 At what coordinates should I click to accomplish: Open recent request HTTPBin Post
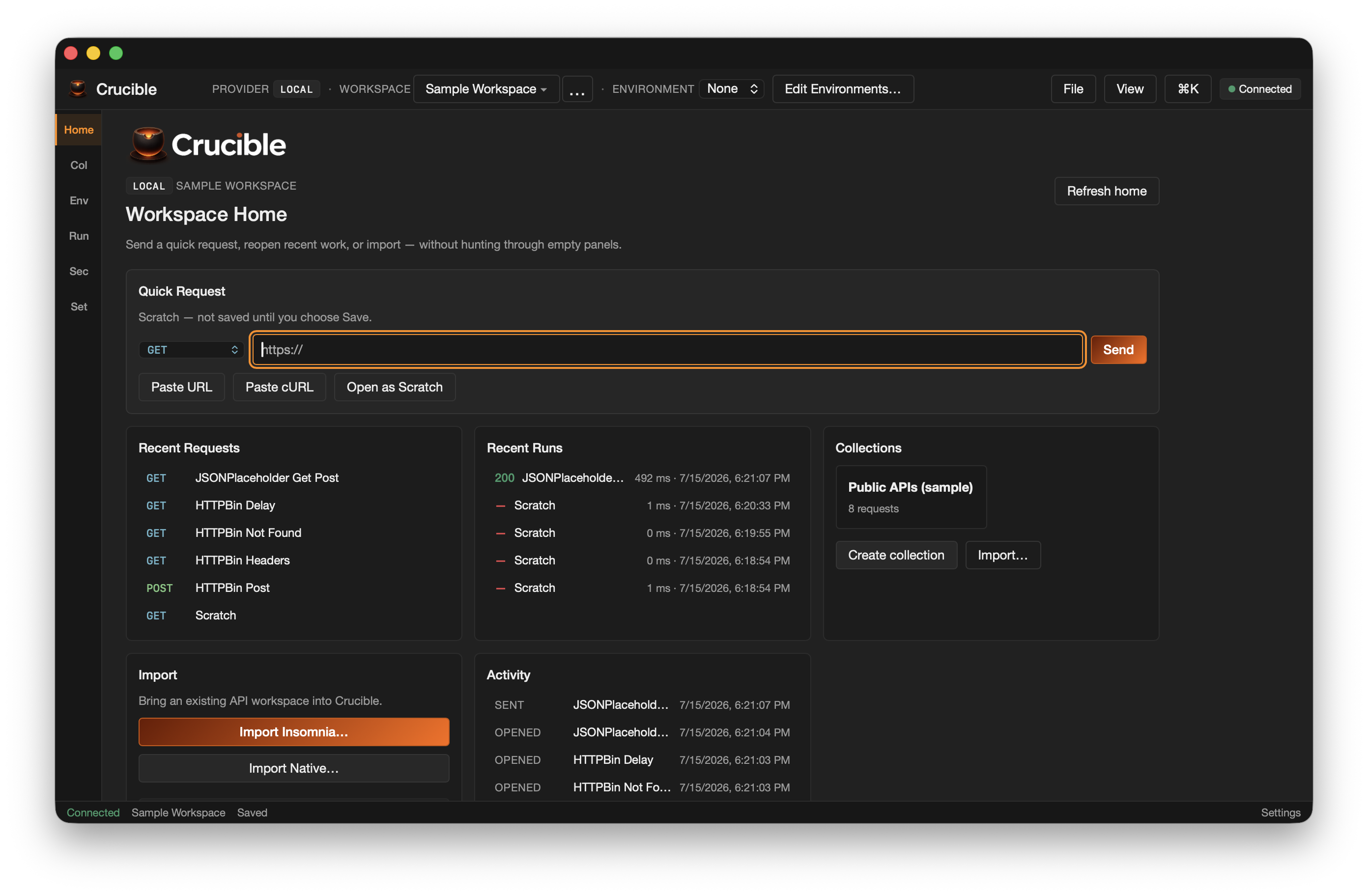294,588
